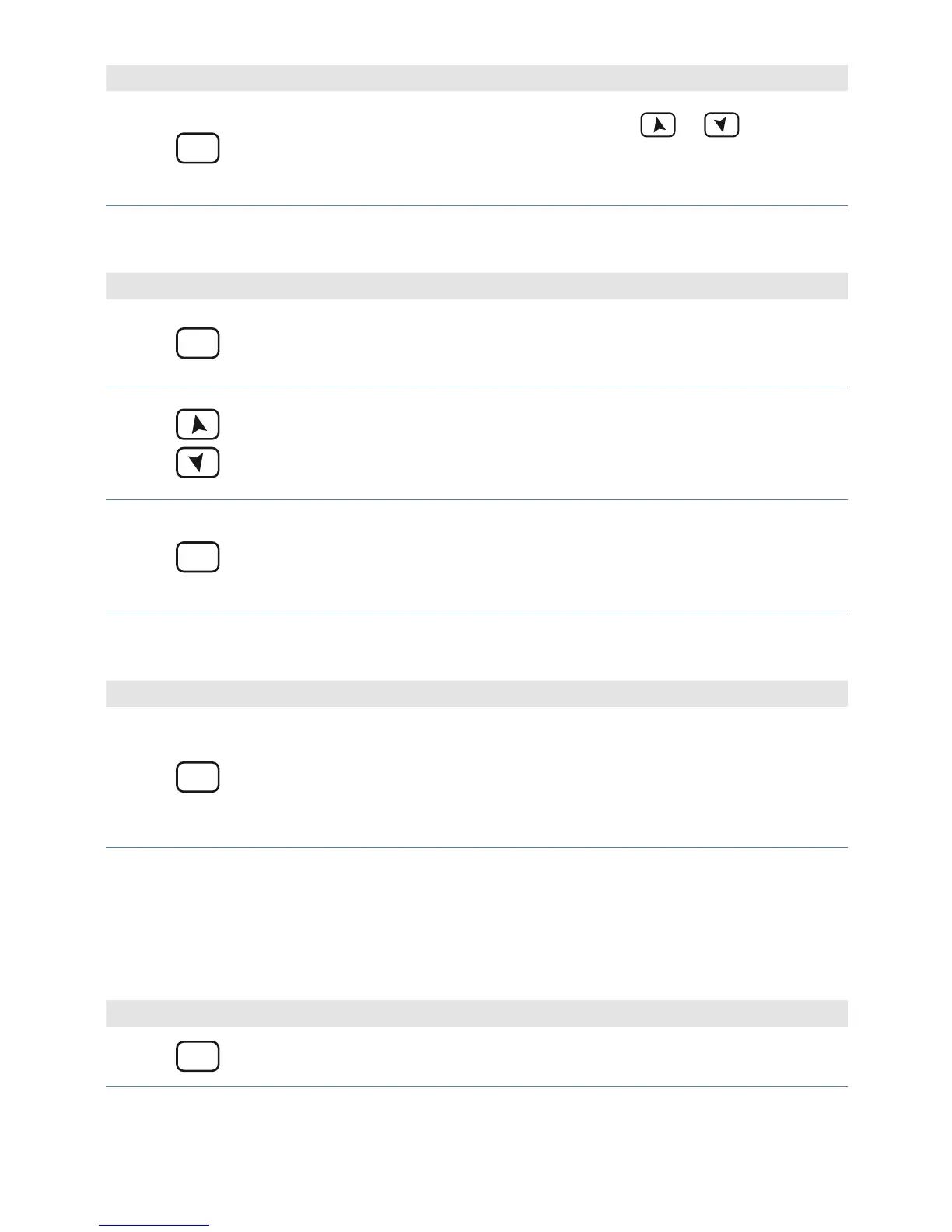
Task: Click the large down arrow button in the second table
Action: 198,463
